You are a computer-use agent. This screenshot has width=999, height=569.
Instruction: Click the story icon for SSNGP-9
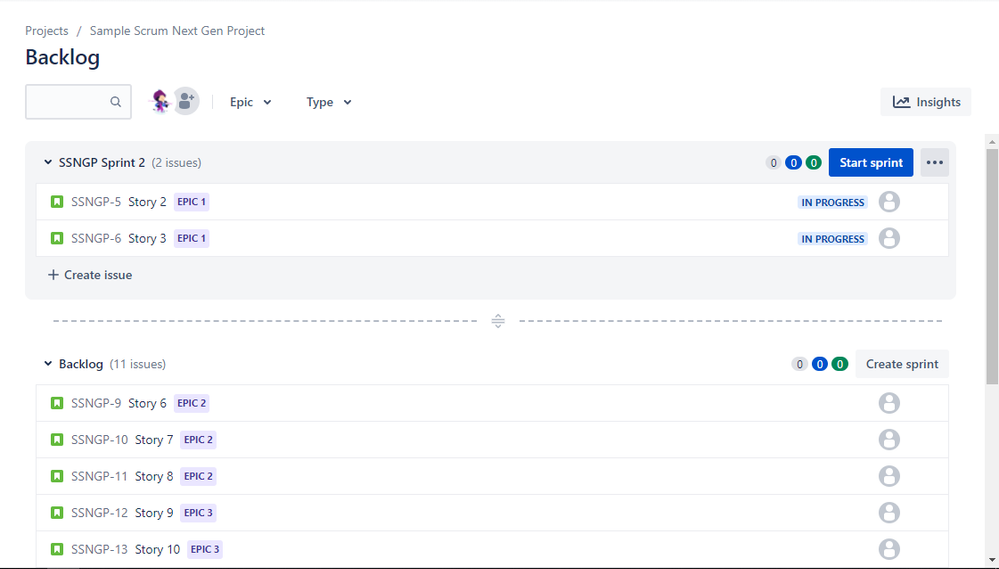(57, 403)
